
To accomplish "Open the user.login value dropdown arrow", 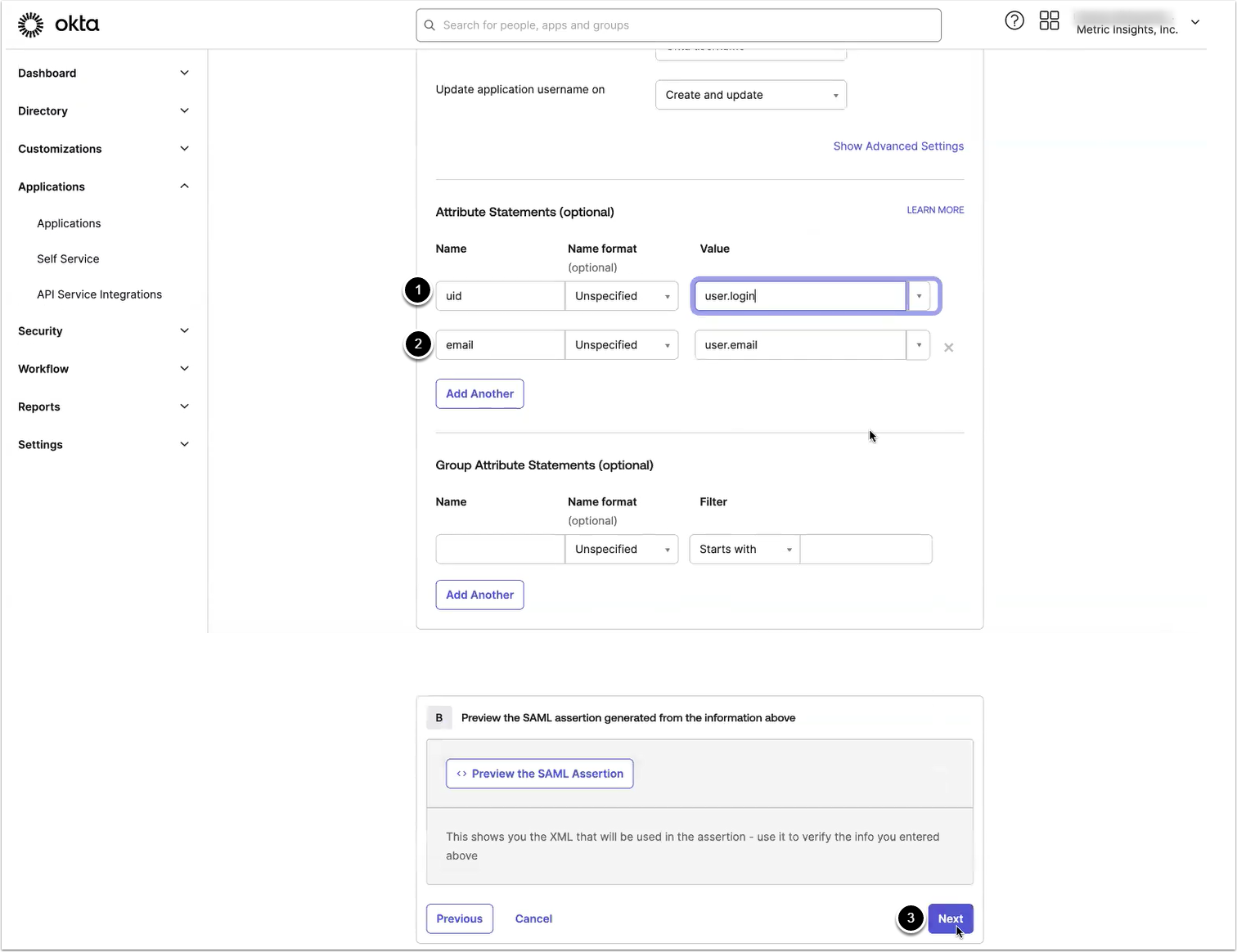I will [x=919, y=296].
